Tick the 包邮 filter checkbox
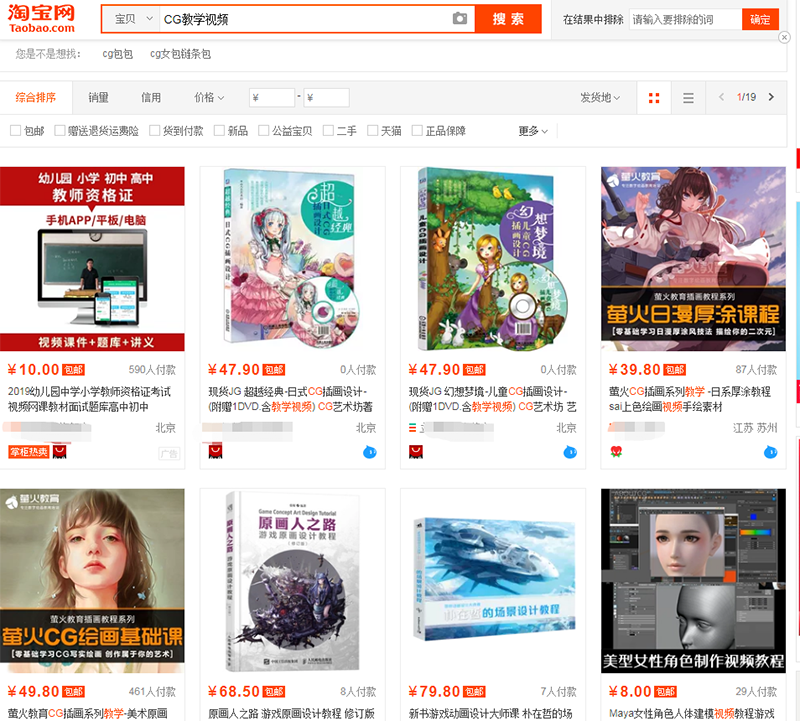The height and width of the screenshot is (721, 800). pos(15,131)
